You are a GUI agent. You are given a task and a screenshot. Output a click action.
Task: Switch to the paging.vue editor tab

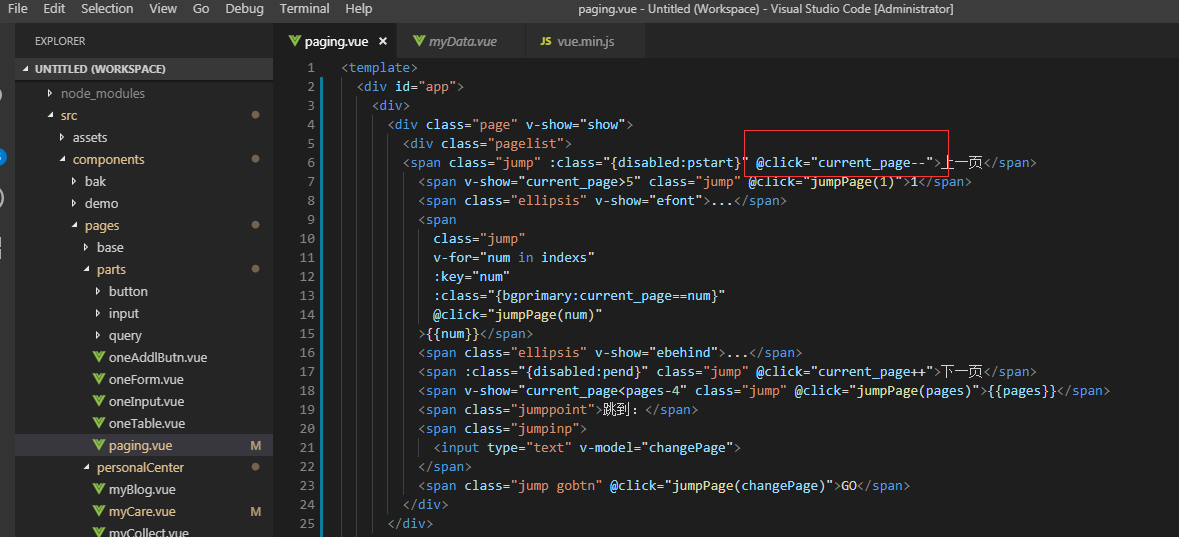pyautogui.click(x=337, y=41)
